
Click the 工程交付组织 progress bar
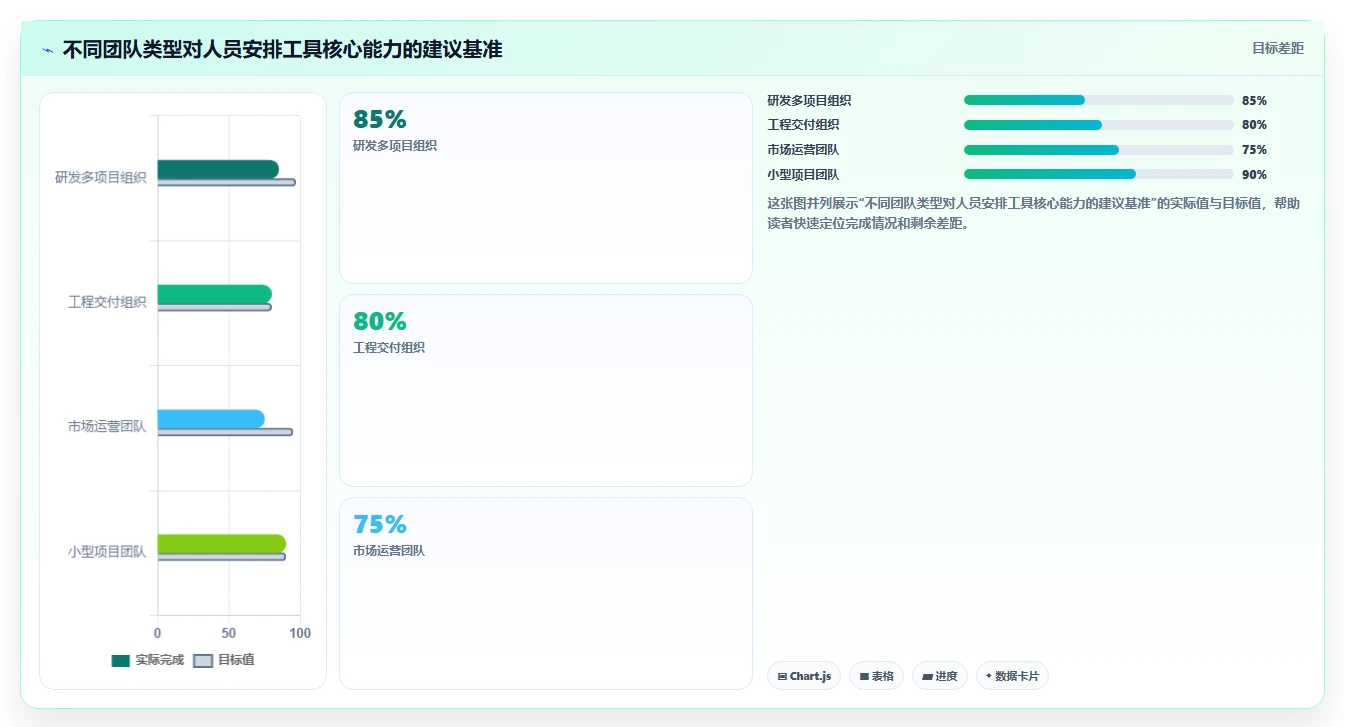point(1098,125)
